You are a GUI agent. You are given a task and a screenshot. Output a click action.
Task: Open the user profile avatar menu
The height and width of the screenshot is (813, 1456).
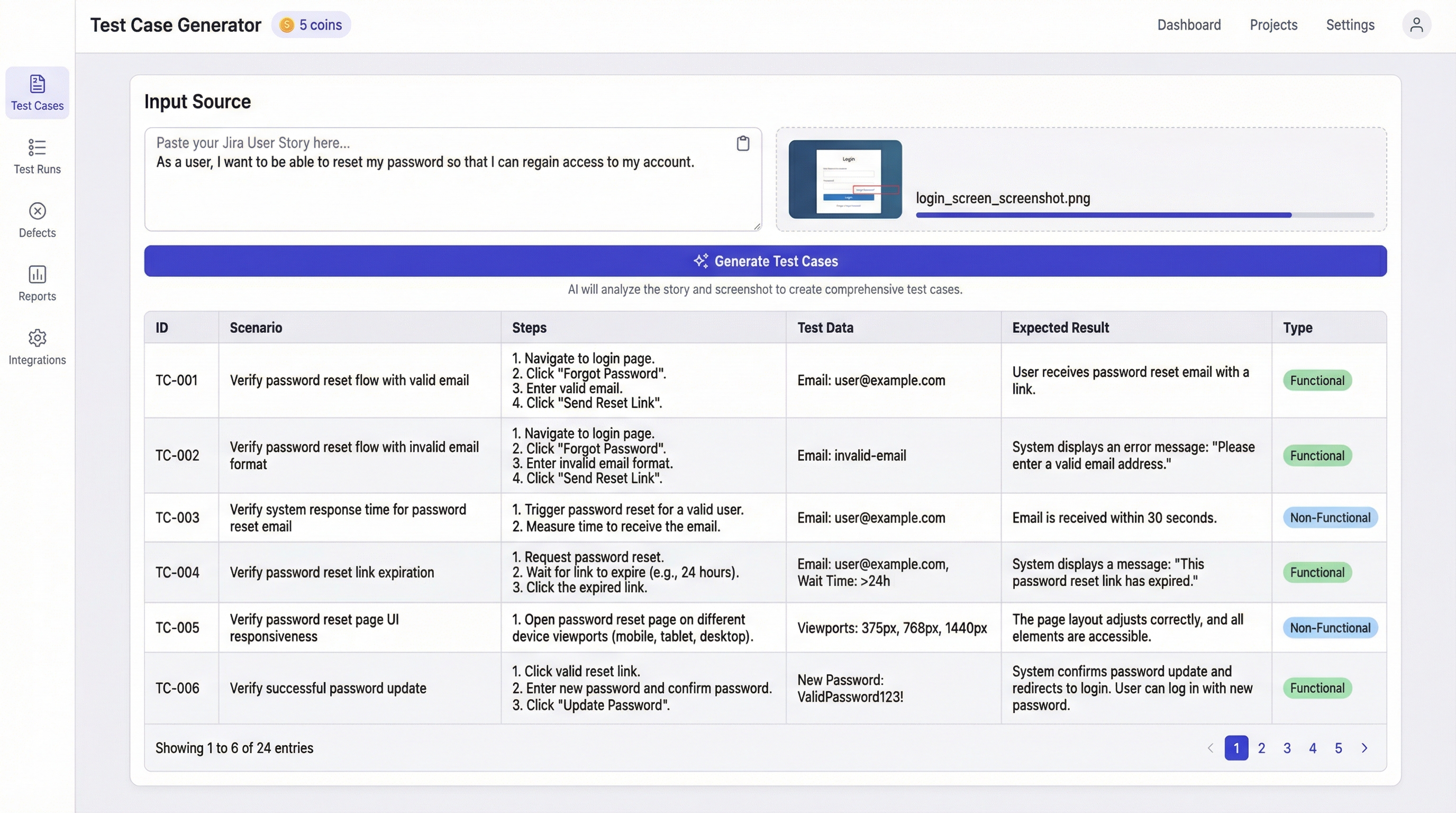[1416, 24]
